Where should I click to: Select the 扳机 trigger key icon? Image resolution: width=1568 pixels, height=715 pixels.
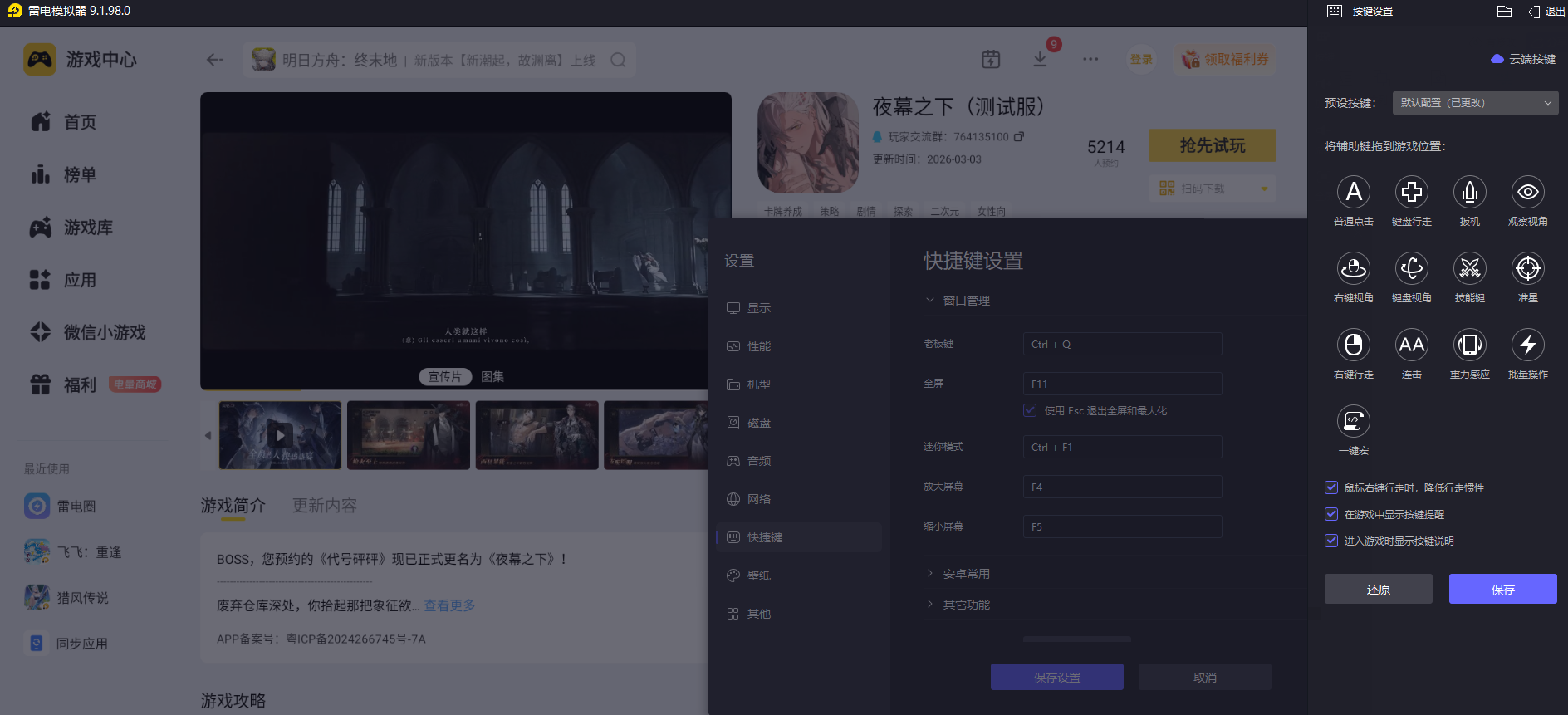coord(1470,192)
